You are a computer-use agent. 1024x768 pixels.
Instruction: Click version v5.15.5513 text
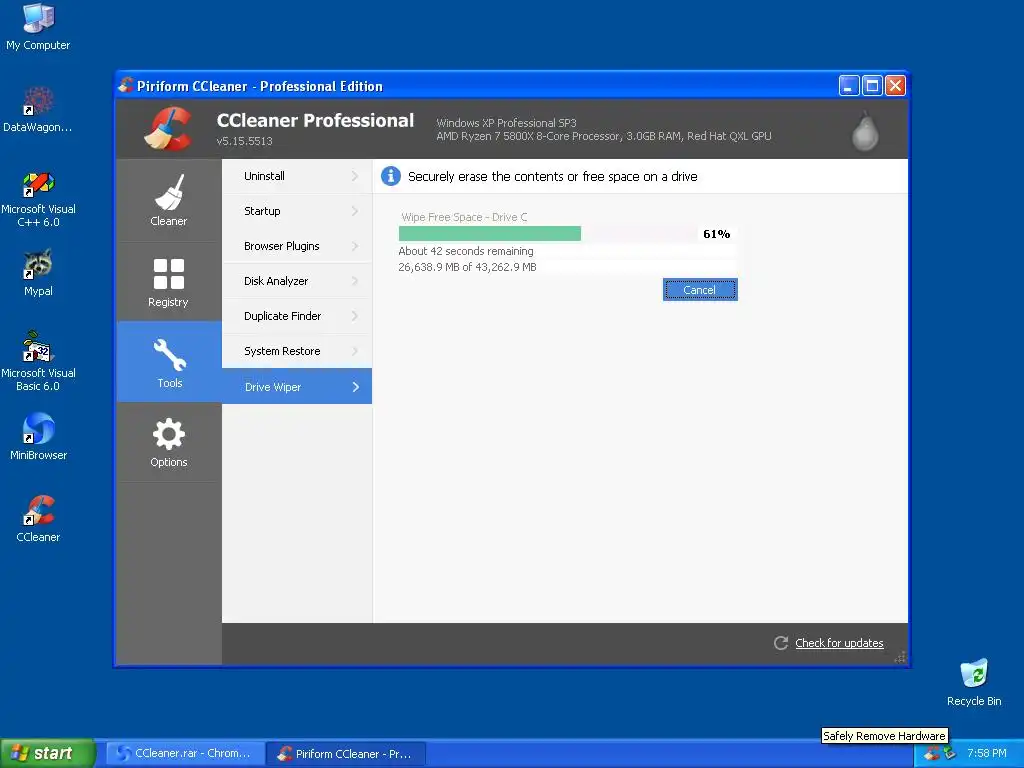(x=244, y=141)
